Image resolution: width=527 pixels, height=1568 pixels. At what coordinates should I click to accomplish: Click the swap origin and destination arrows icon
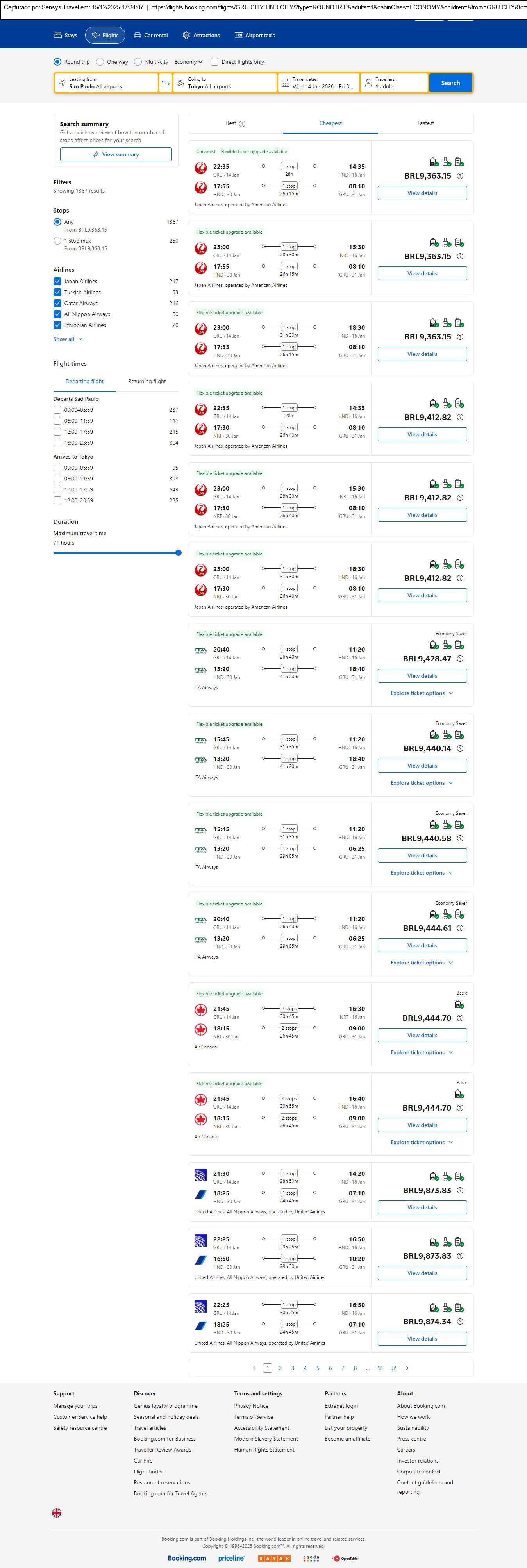click(x=166, y=83)
